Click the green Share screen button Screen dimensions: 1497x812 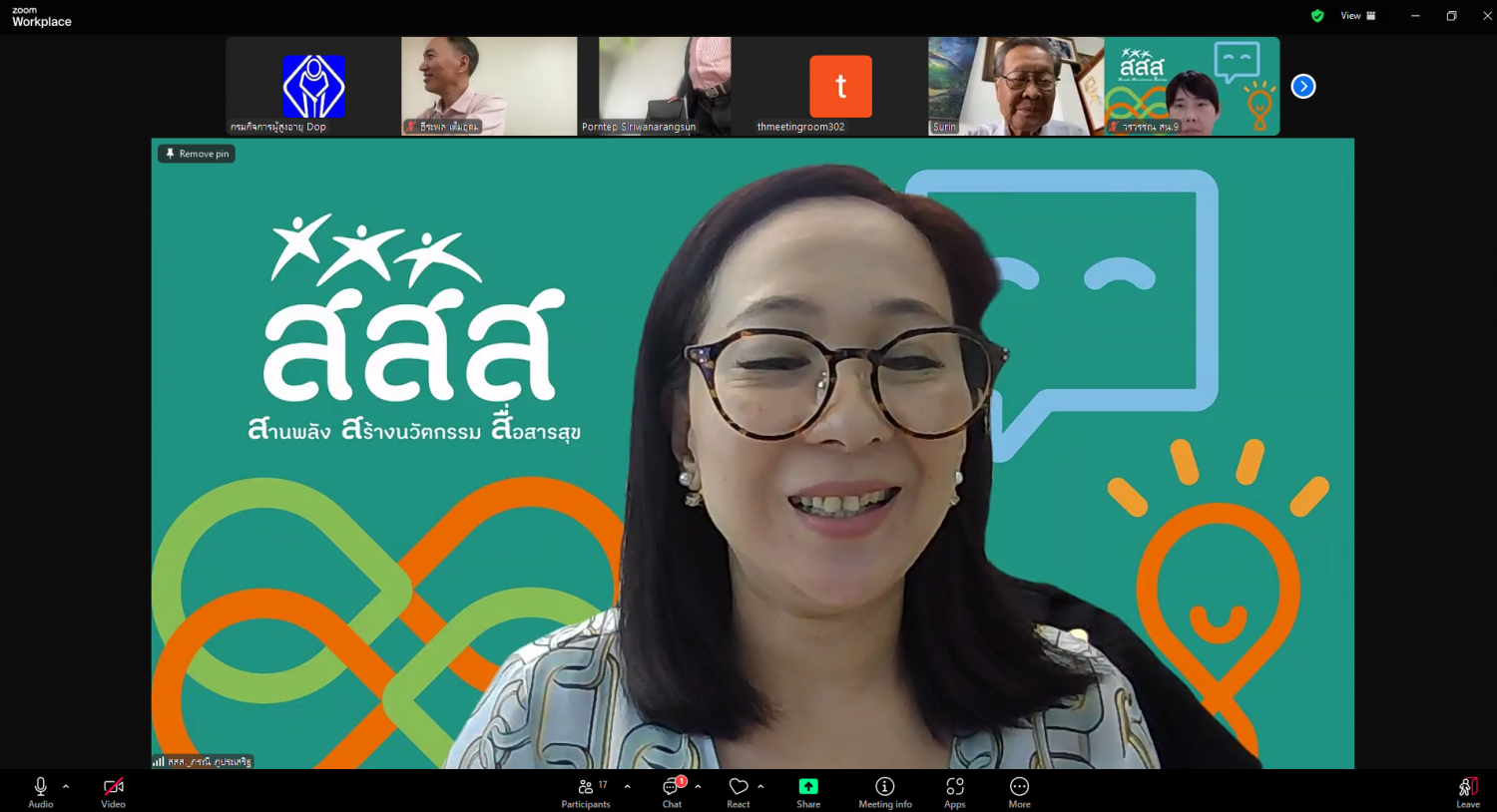808,792
